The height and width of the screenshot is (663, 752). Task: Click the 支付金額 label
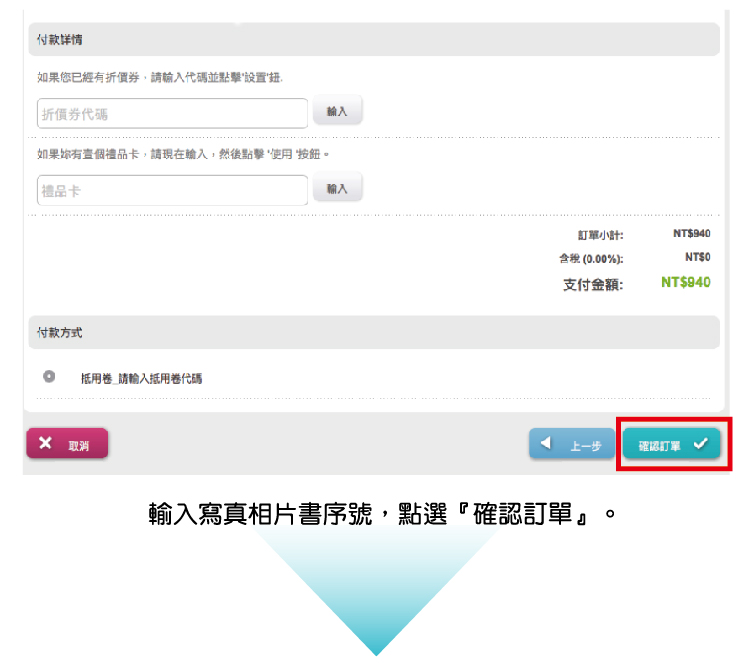point(593,285)
